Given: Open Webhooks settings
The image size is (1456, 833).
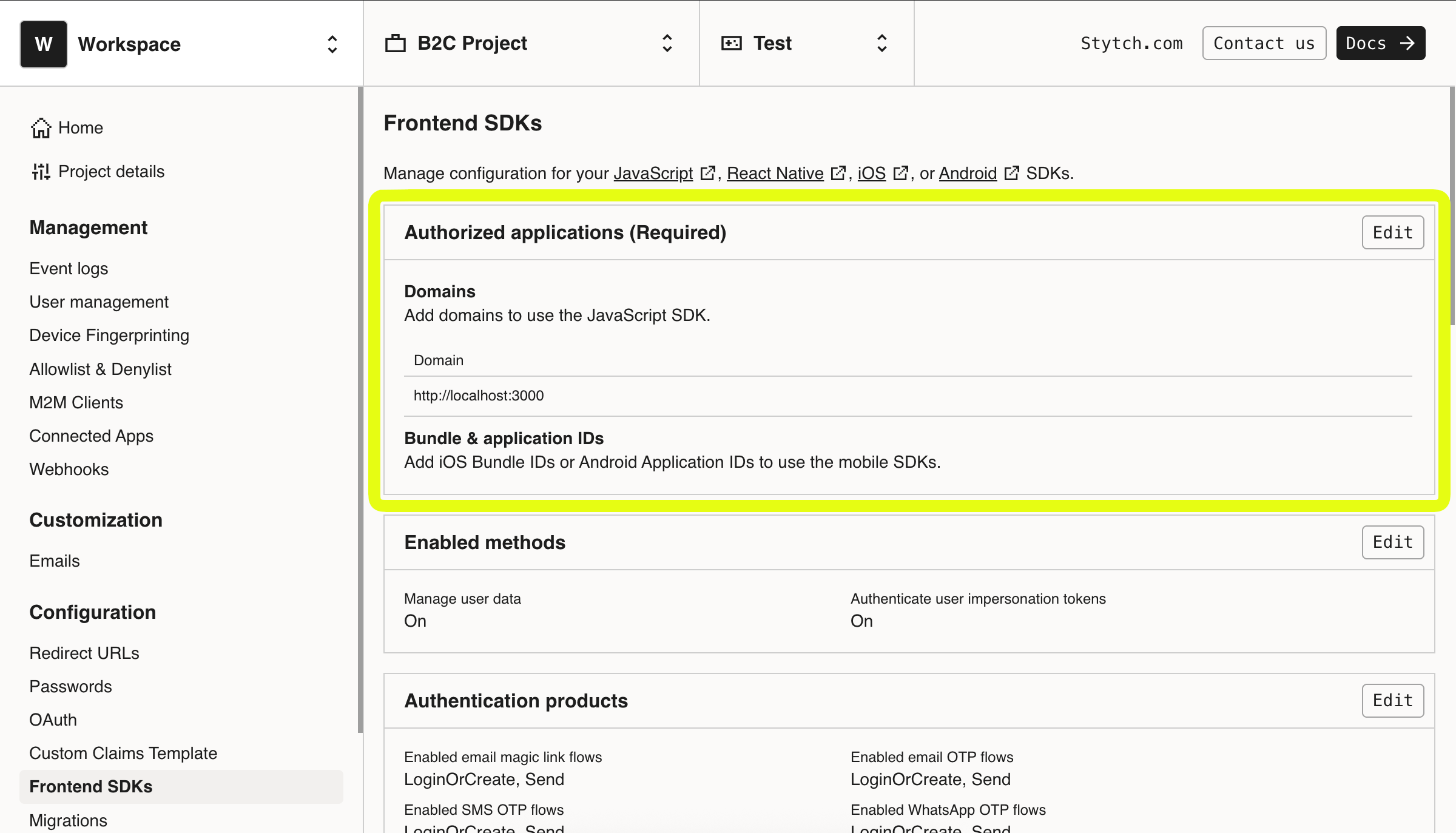Looking at the screenshot, I should (x=69, y=469).
